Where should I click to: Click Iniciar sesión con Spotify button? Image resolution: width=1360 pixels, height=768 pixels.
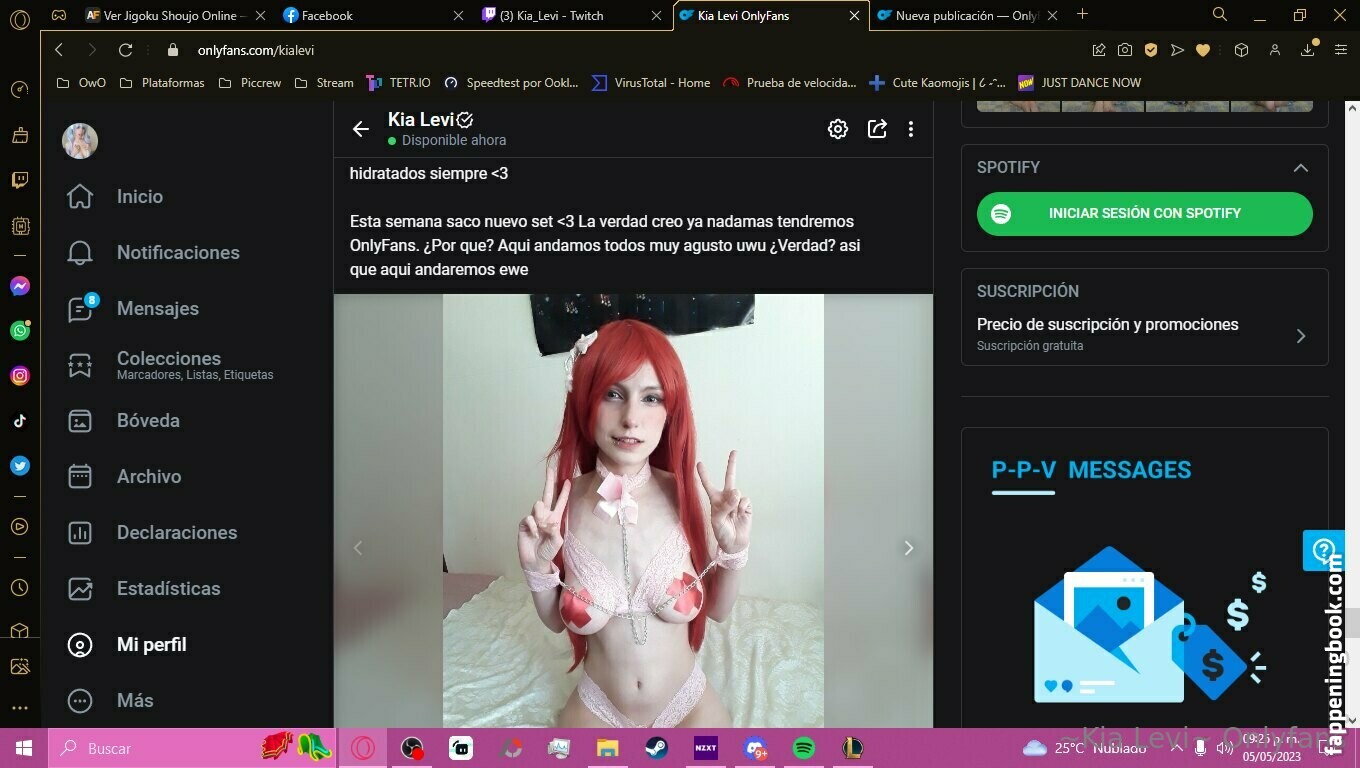click(x=1144, y=214)
